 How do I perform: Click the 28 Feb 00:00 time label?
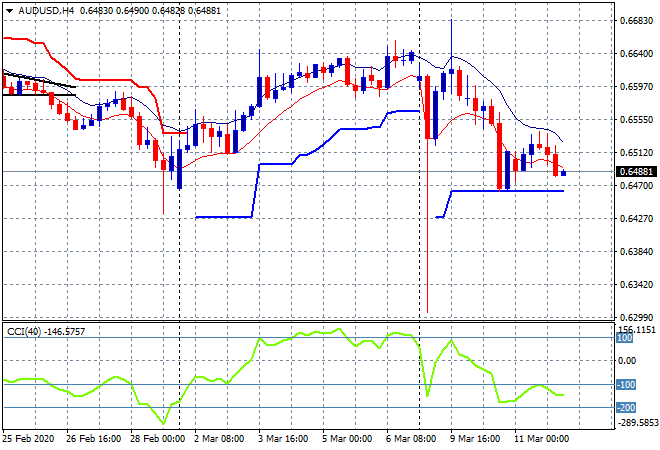[x=157, y=439]
